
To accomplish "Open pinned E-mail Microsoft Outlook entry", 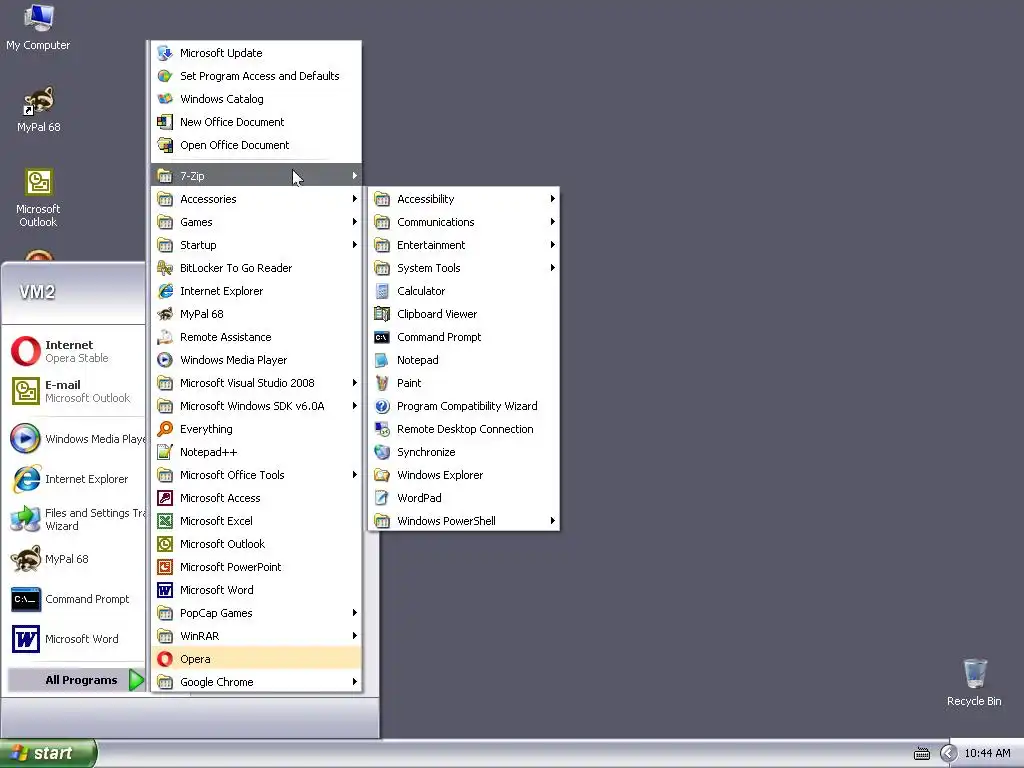I will pyautogui.click(x=76, y=391).
